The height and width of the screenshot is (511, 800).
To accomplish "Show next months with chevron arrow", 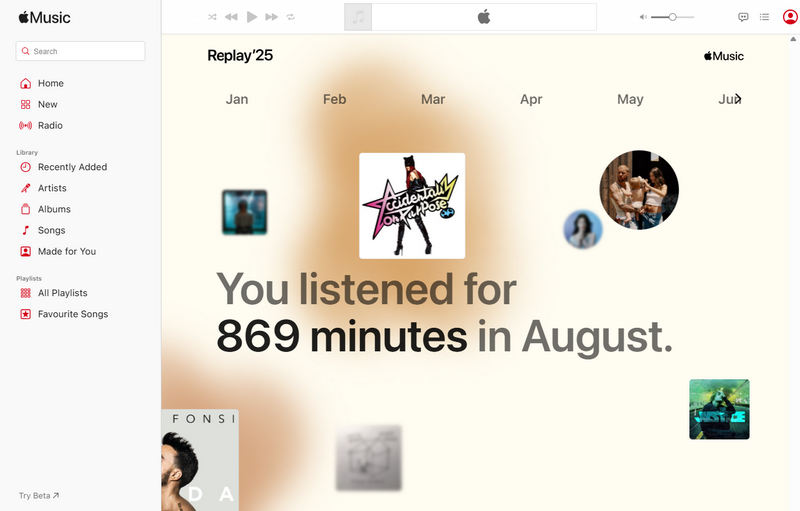I will 738,98.
